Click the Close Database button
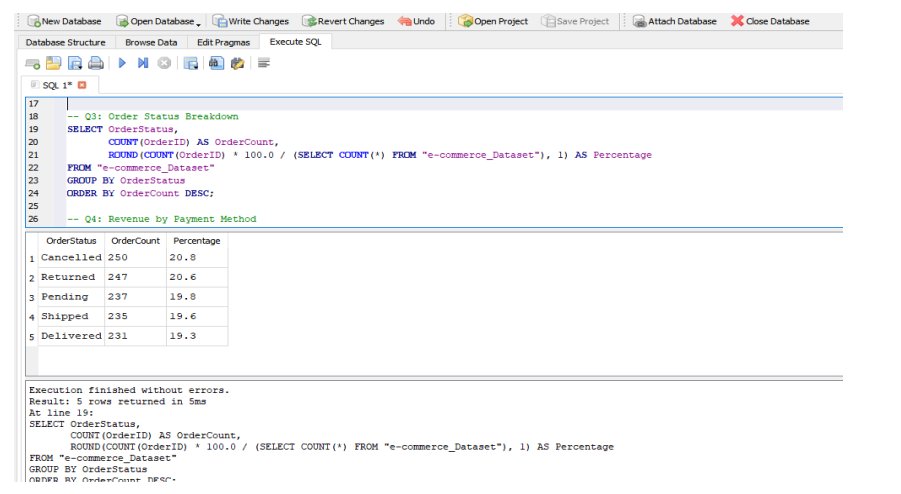The image size is (901, 494). [770, 21]
